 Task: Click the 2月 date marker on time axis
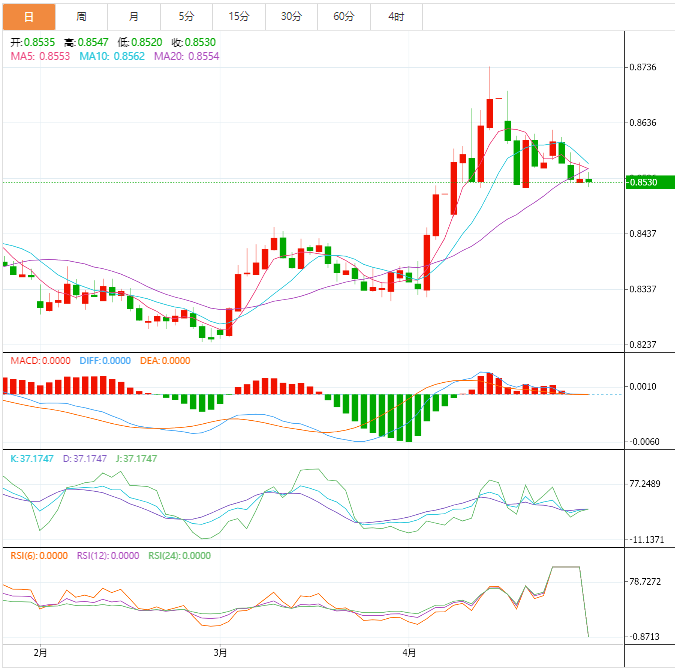coord(40,652)
